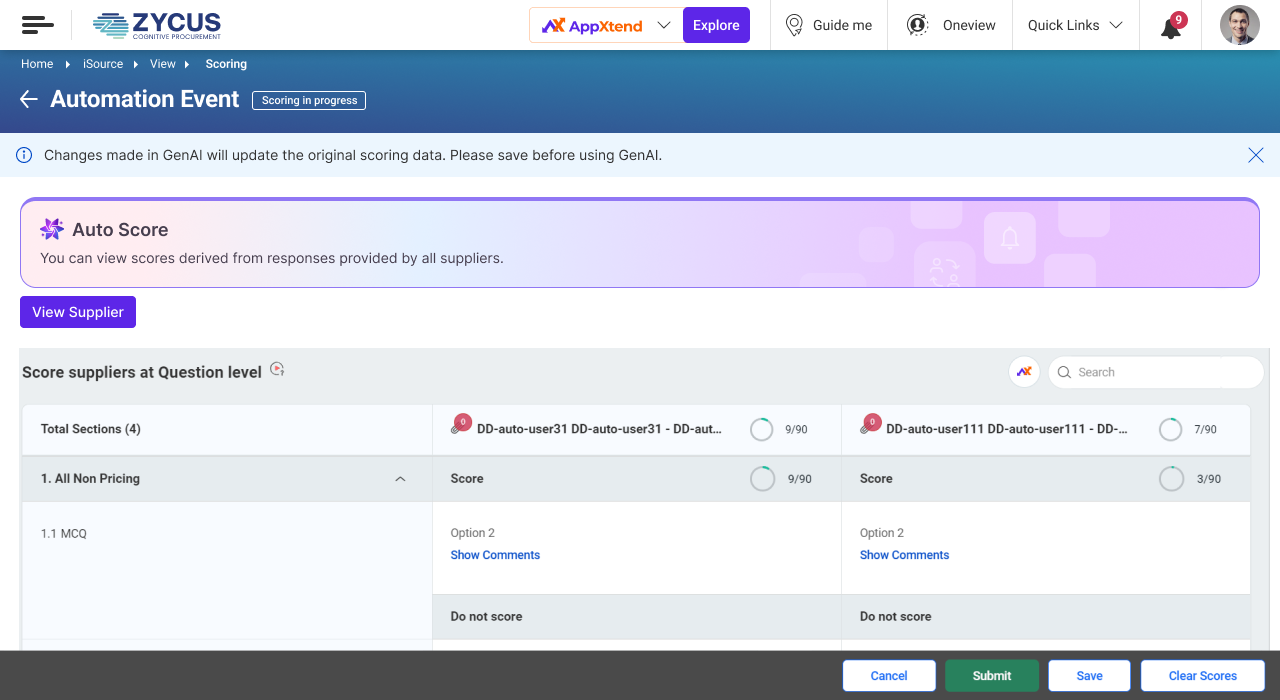The height and width of the screenshot is (700, 1280).
Task: Open the user profile avatar
Action: pos(1239,26)
